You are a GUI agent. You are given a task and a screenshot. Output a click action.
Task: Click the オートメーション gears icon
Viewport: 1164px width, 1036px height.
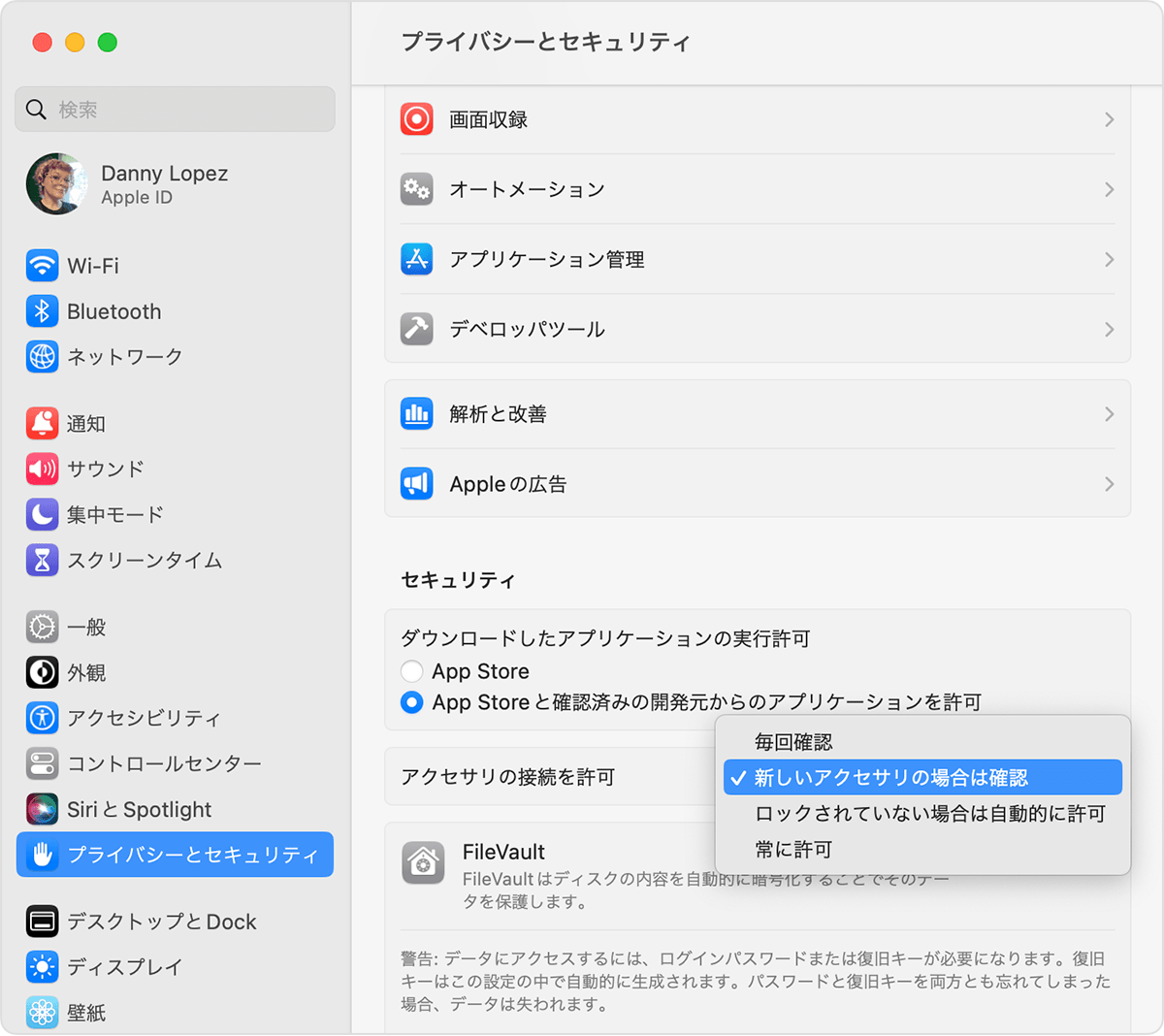[417, 189]
